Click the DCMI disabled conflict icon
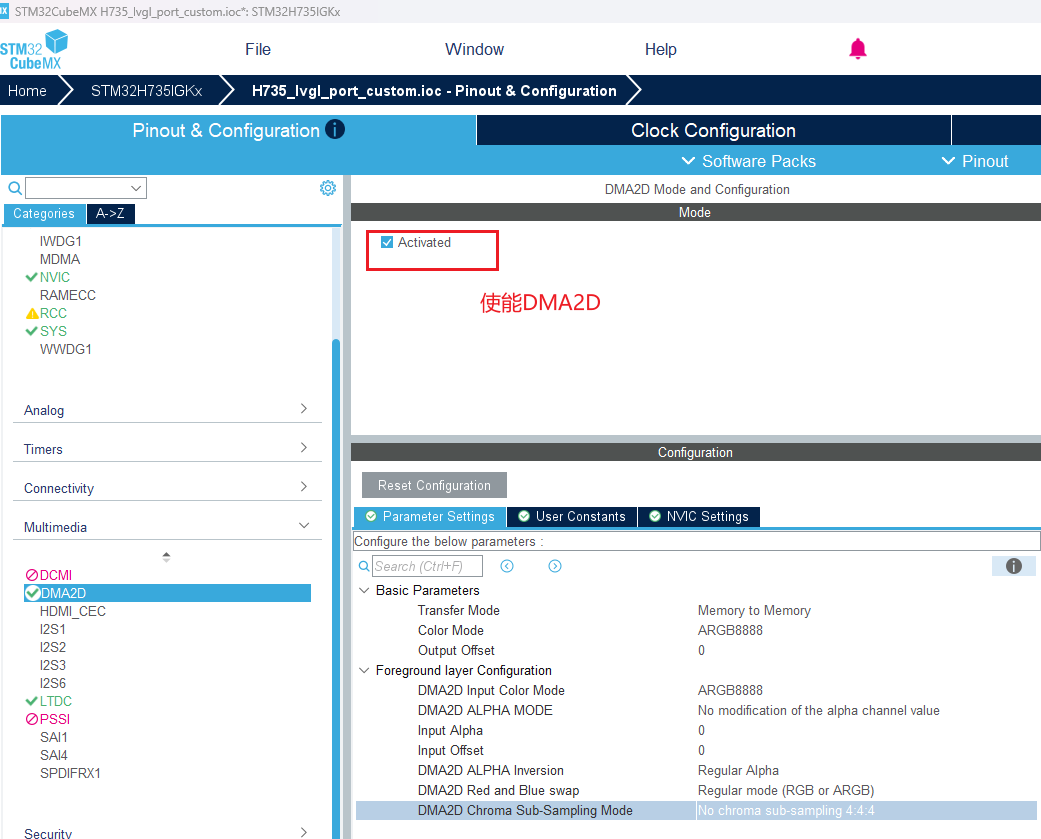The image size is (1041, 839). [x=32, y=575]
